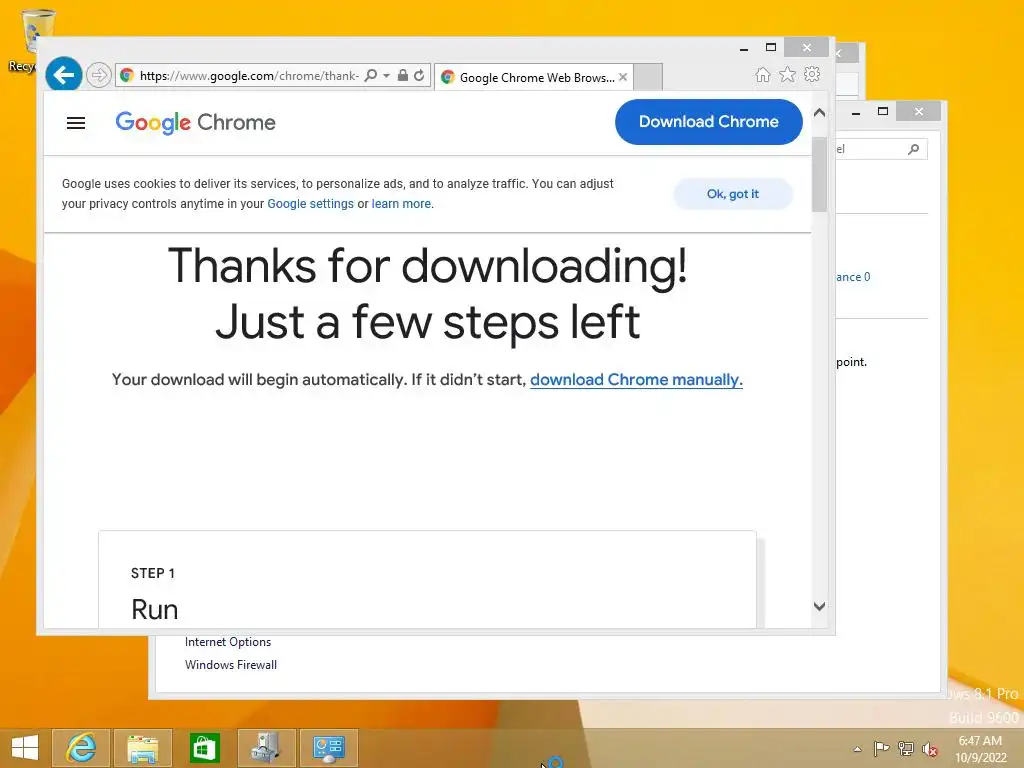
Task: Click the network icon in the system tray
Action: point(906,748)
